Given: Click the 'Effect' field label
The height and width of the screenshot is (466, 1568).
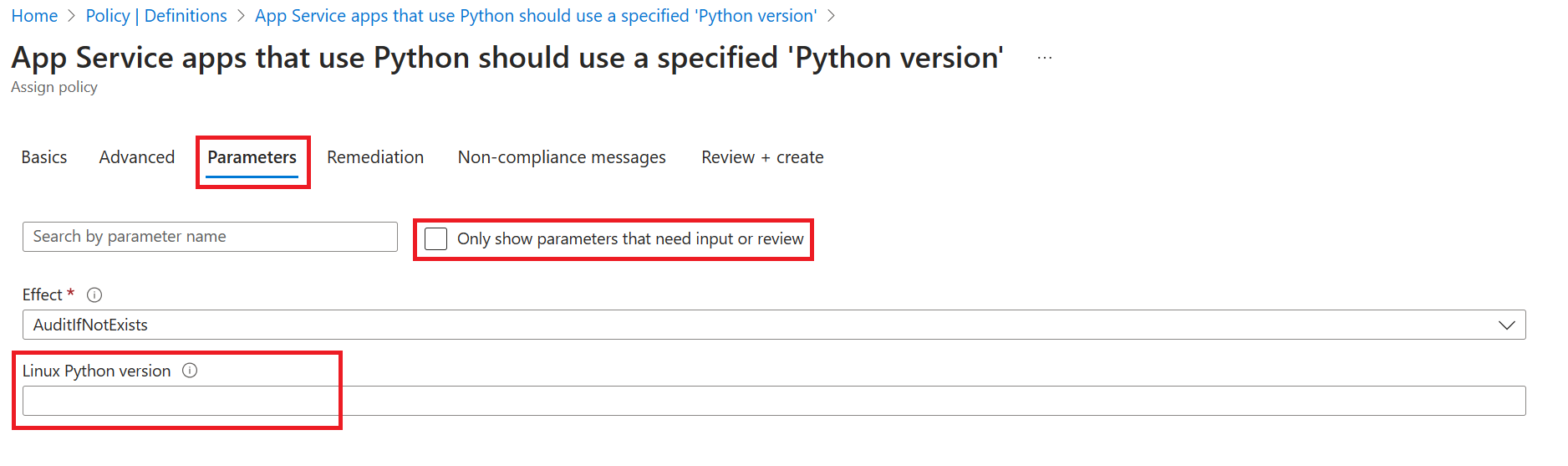Looking at the screenshot, I should click(42, 294).
